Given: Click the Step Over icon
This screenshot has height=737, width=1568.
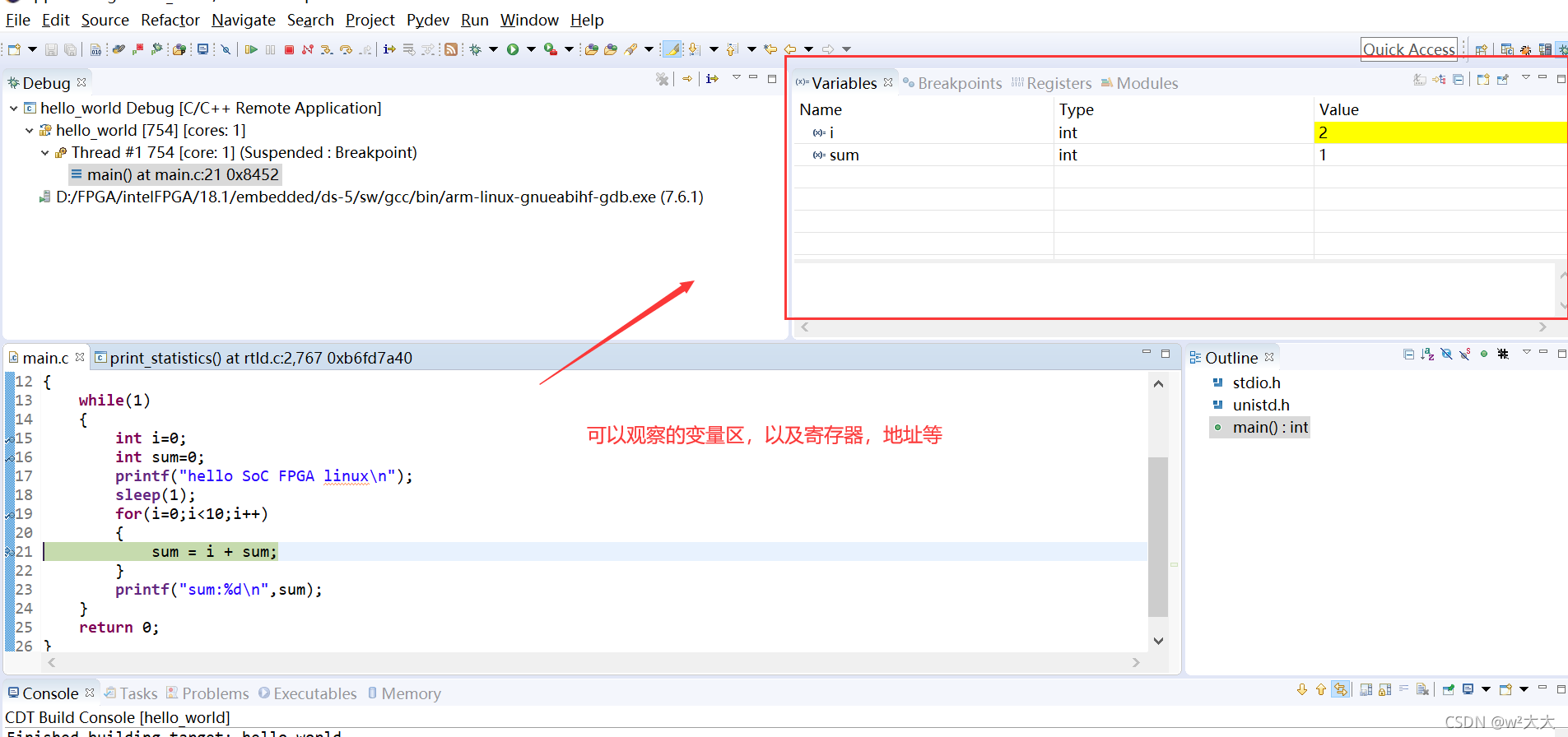Looking at the screenshot, I should point(346,49).
